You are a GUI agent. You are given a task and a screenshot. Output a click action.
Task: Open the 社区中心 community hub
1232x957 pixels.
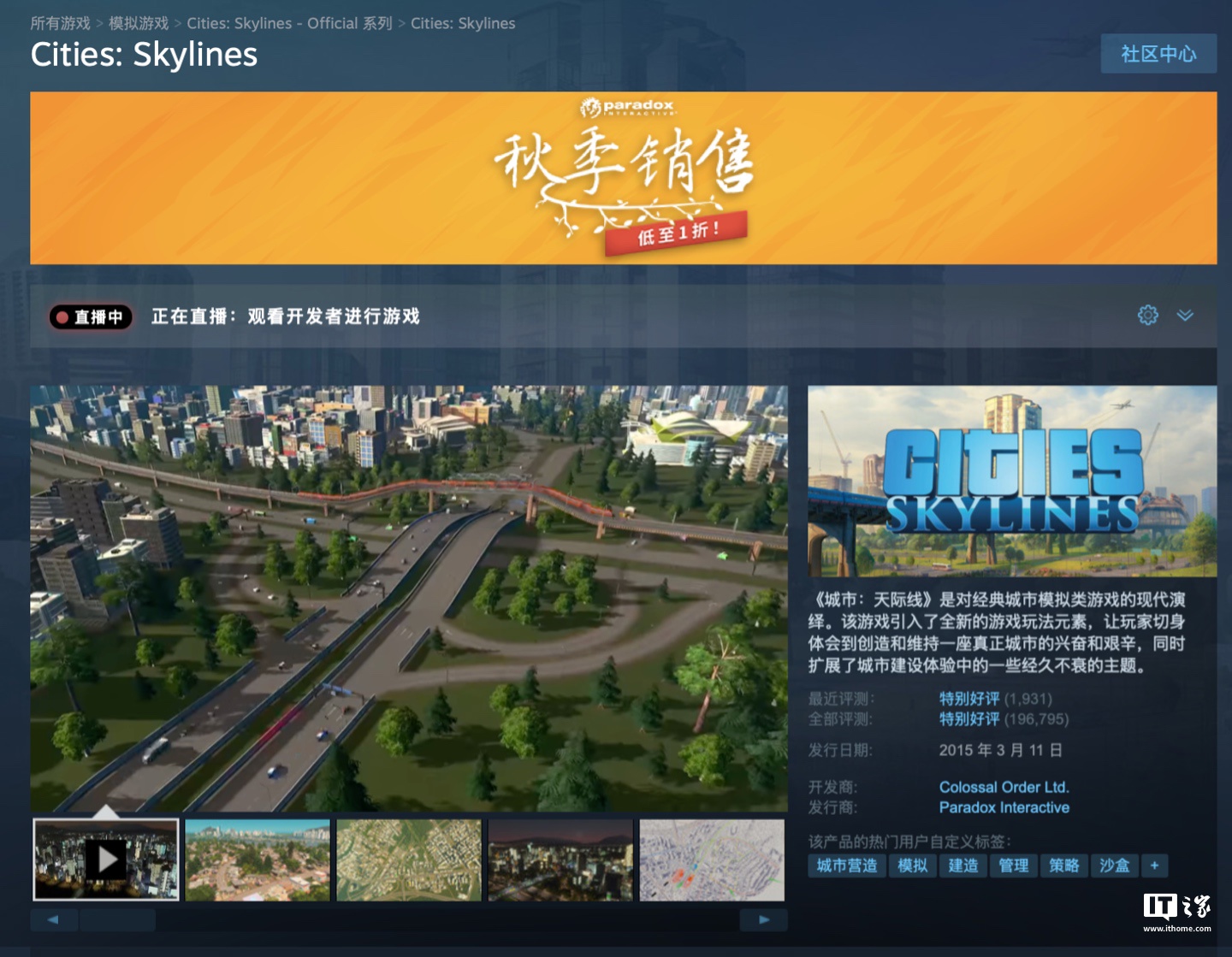tap(1158, 54)
